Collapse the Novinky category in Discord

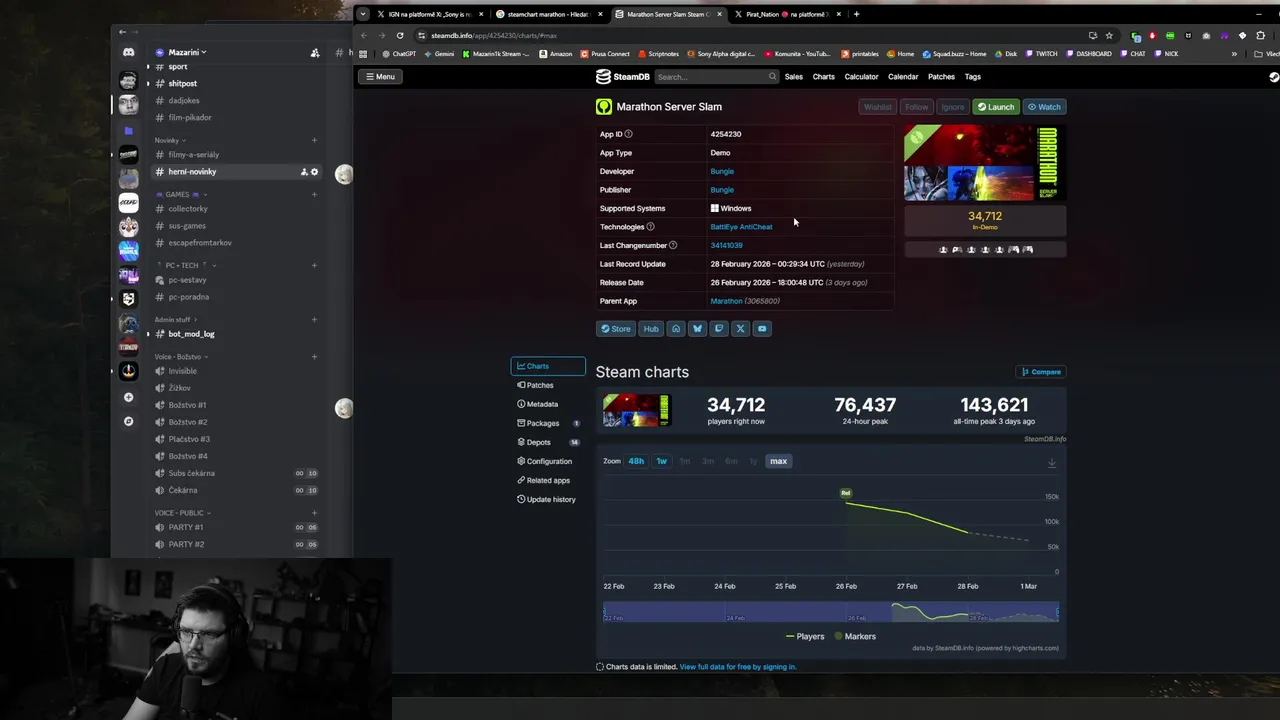click(169, 140)
